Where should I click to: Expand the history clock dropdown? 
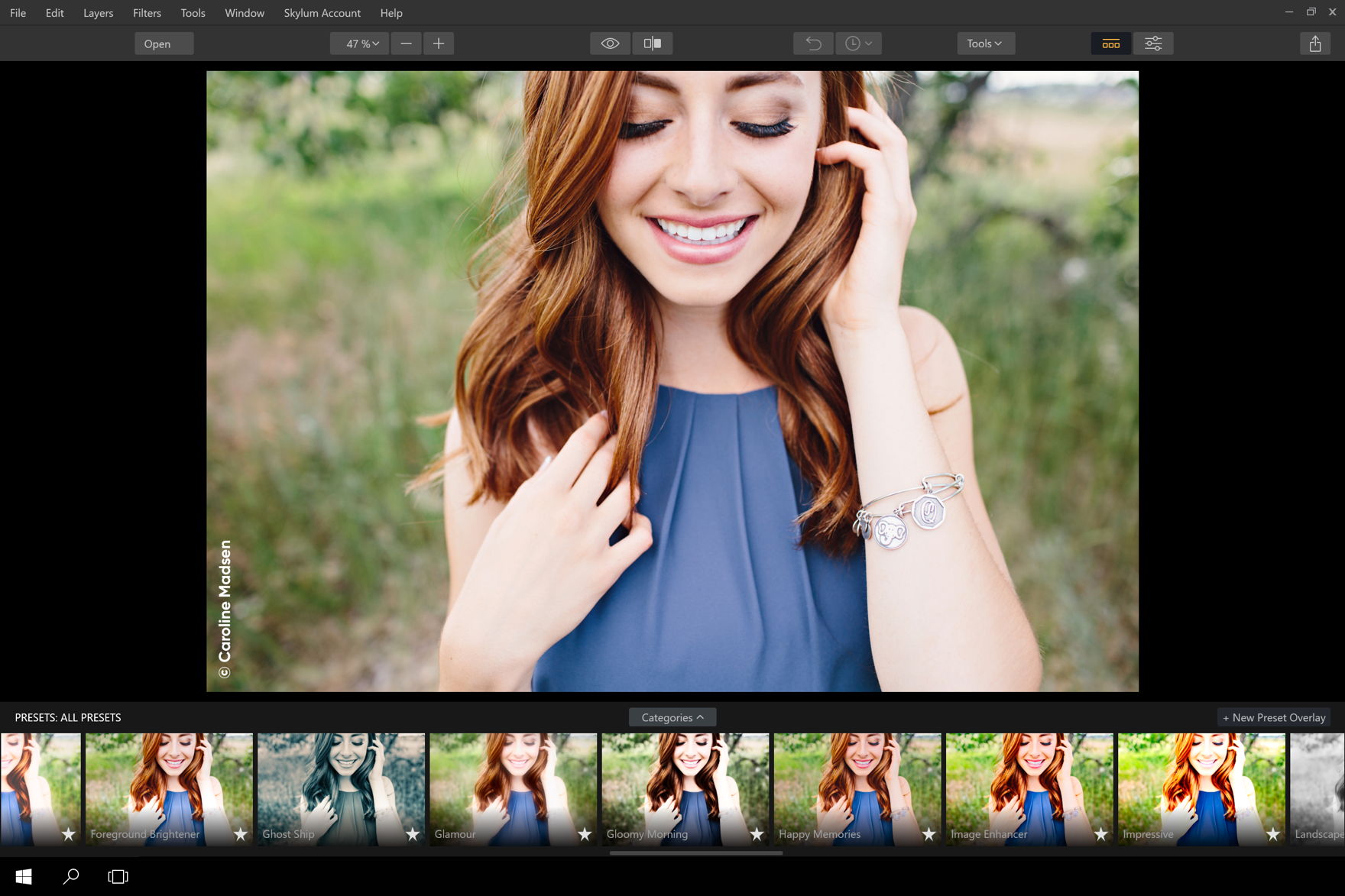point(858,44)
